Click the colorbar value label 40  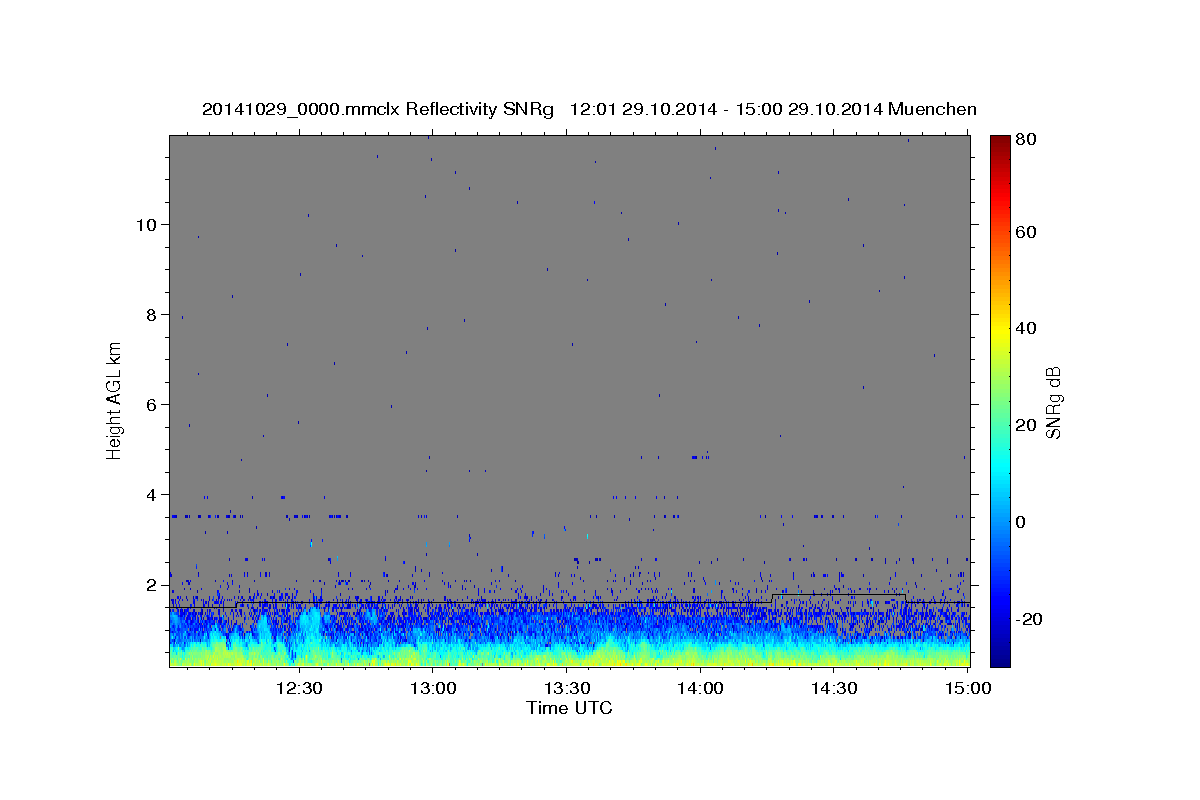tap(1027, 328)
